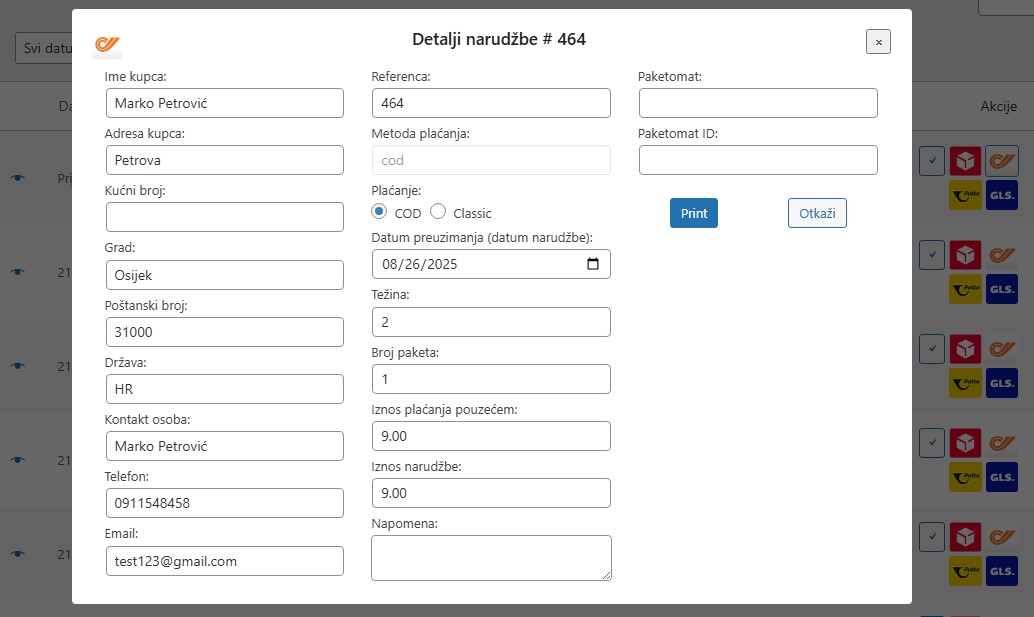The width and height of the screenshot is (1034, 617).
Task: Select the Classic payment radio button
Action: (x=438, y=212)
